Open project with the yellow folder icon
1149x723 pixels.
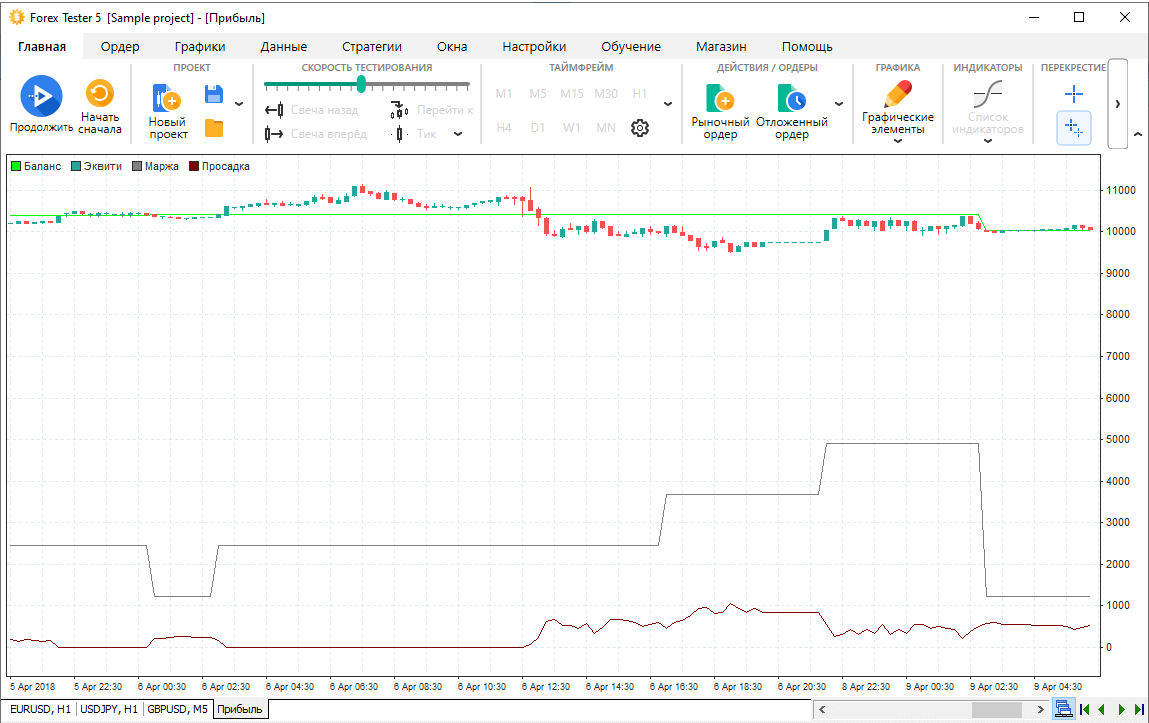213,128
